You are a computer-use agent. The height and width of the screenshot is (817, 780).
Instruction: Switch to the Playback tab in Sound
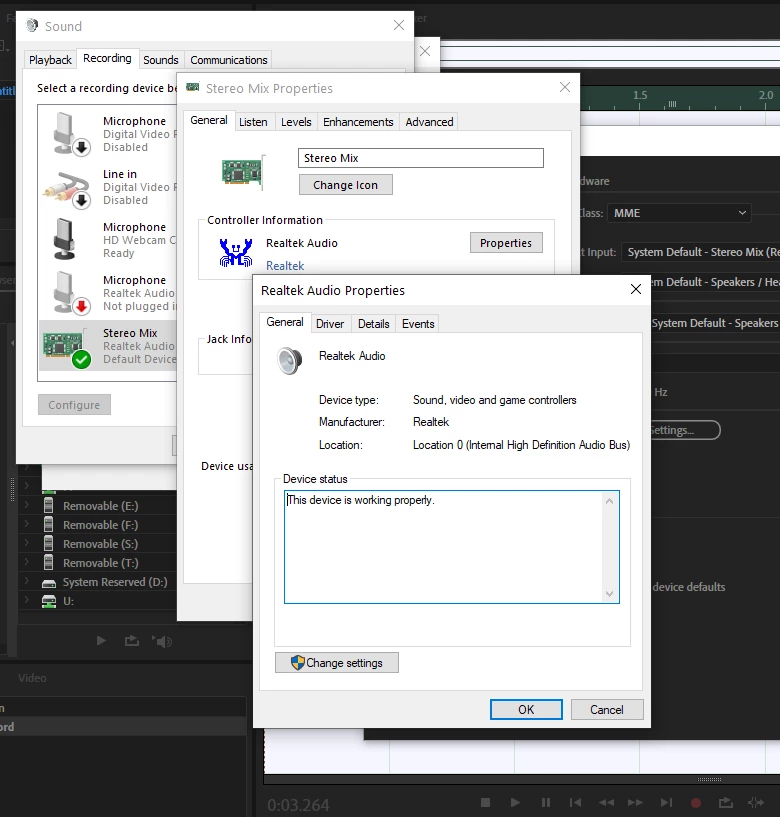[x=50, y=60]
